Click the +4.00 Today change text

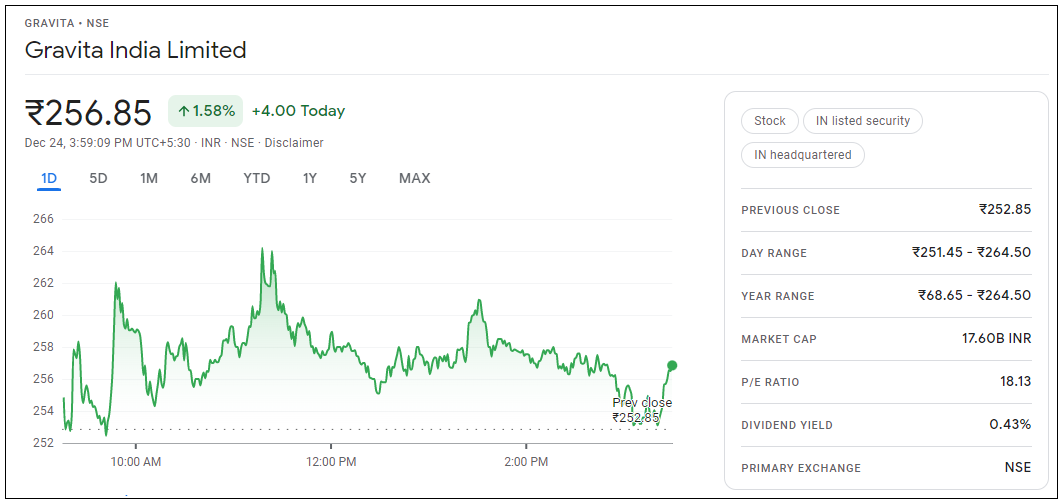tap(298, 111)
